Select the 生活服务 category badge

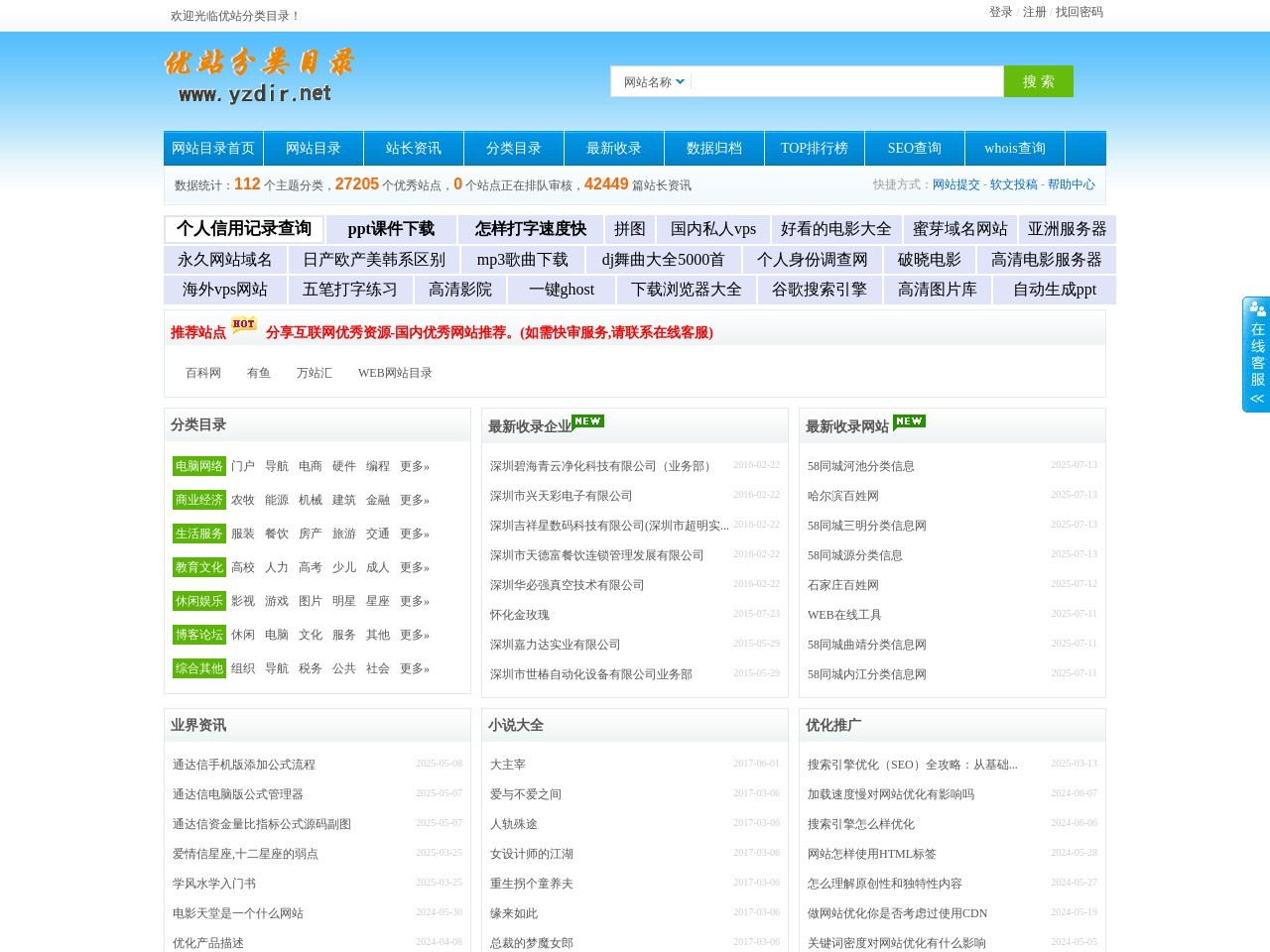(197, 534)
